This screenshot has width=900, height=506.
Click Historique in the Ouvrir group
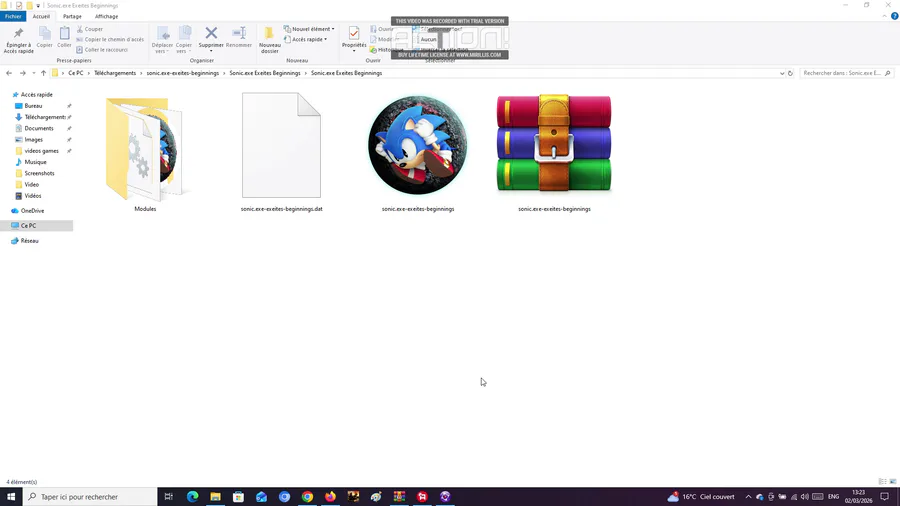click(x=385, y=50)
